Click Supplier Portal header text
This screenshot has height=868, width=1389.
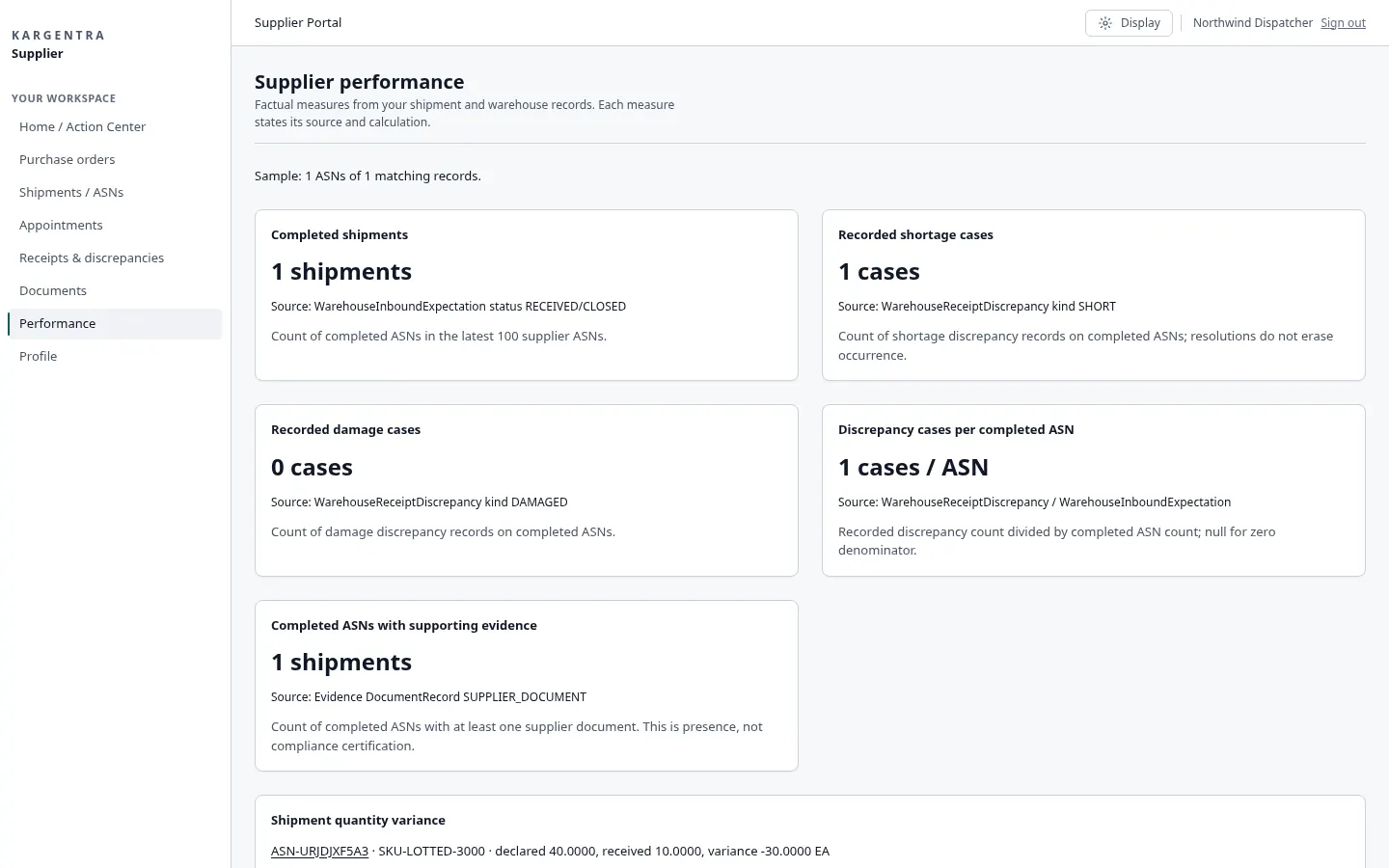(x=298, y=23)
